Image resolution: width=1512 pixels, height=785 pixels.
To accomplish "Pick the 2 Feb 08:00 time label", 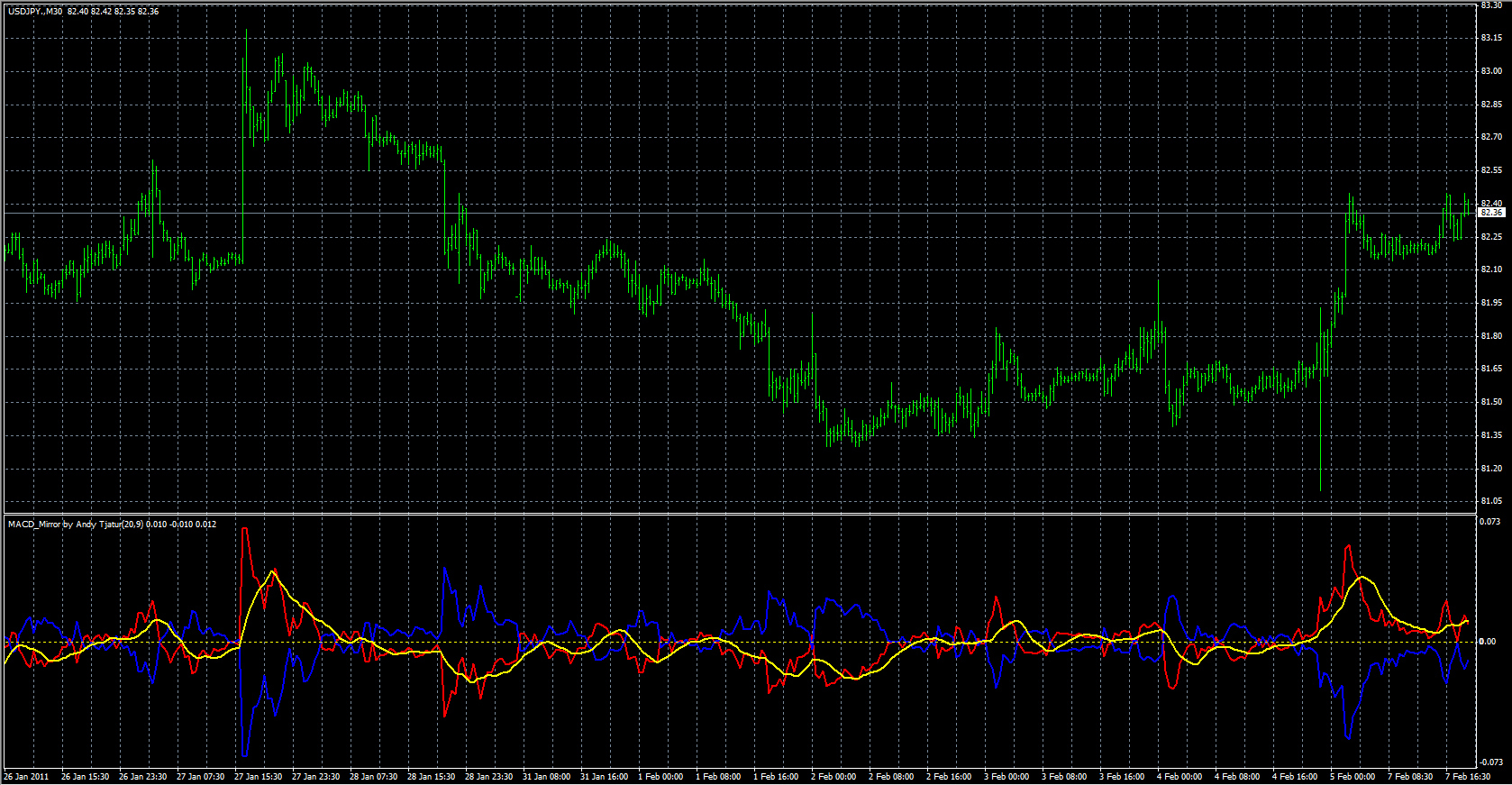I will coord(891,777).
